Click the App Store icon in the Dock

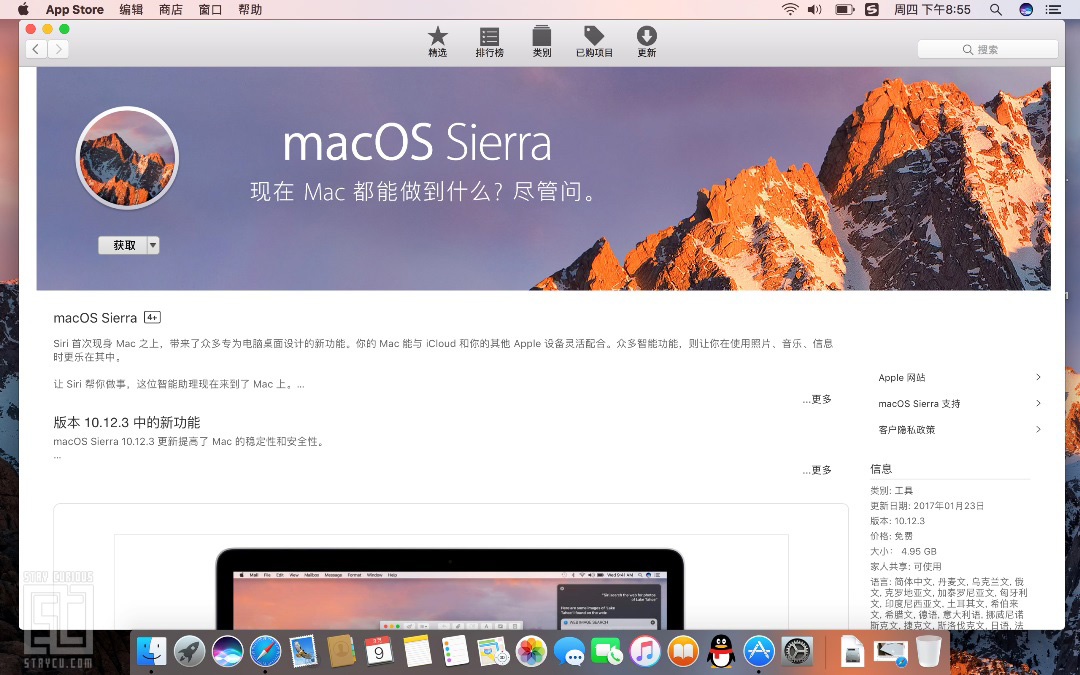pyautogui.click(x=759, y=651)
